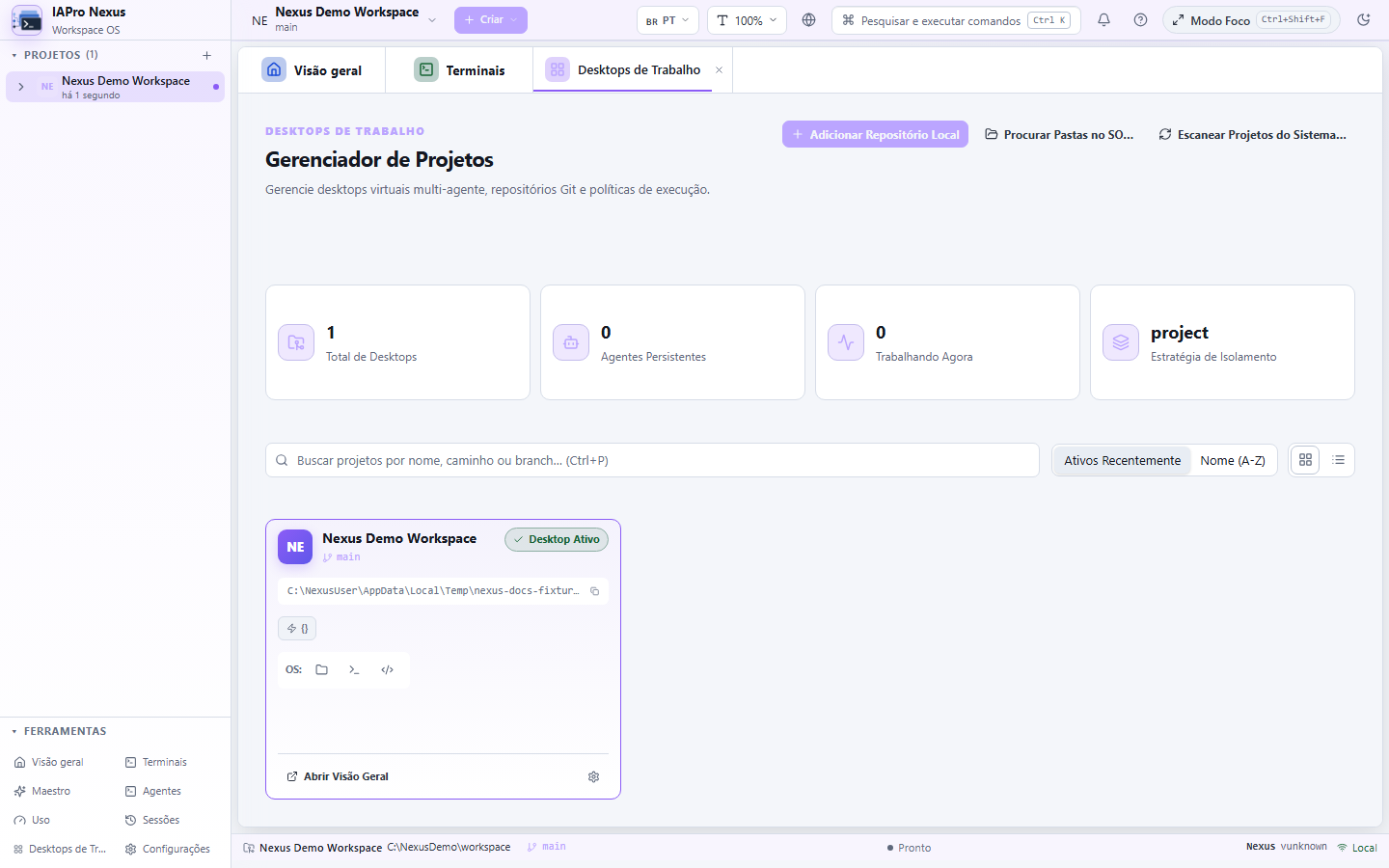Switch to Terminais tab

click(459, 70)
